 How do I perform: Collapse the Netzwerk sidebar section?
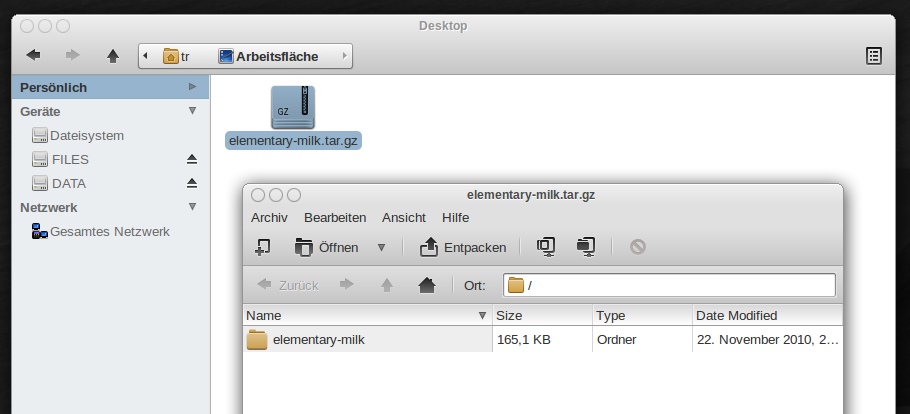(193, 207)
